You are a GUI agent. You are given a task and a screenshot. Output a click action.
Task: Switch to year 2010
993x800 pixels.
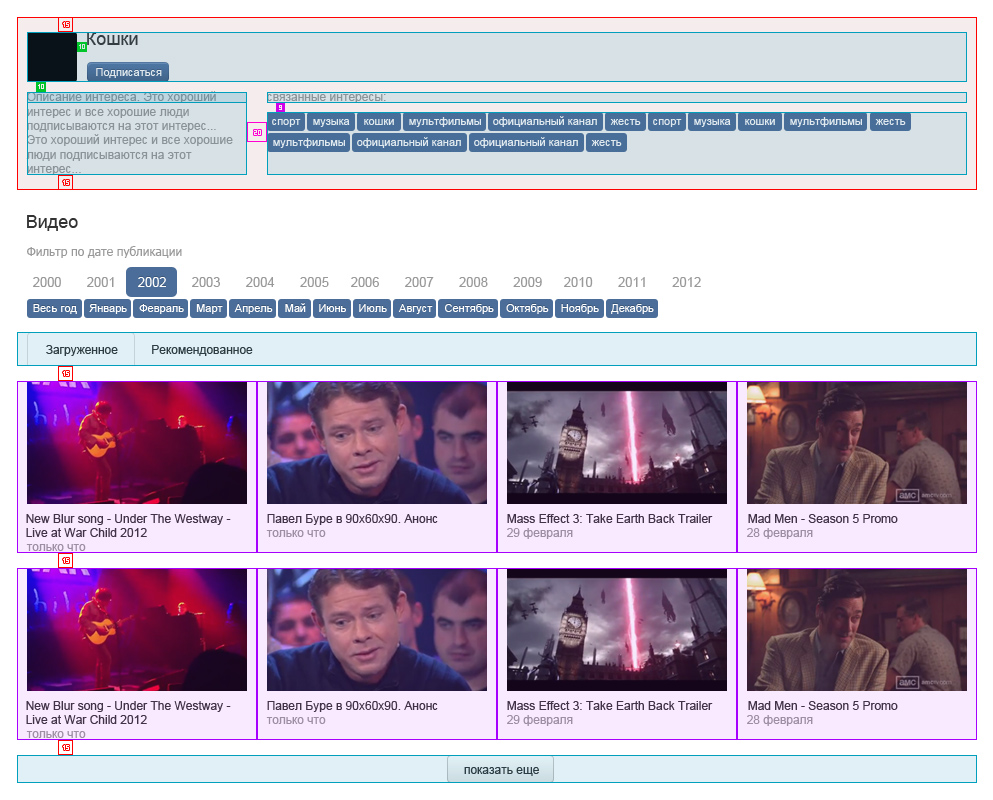[578, 282]
